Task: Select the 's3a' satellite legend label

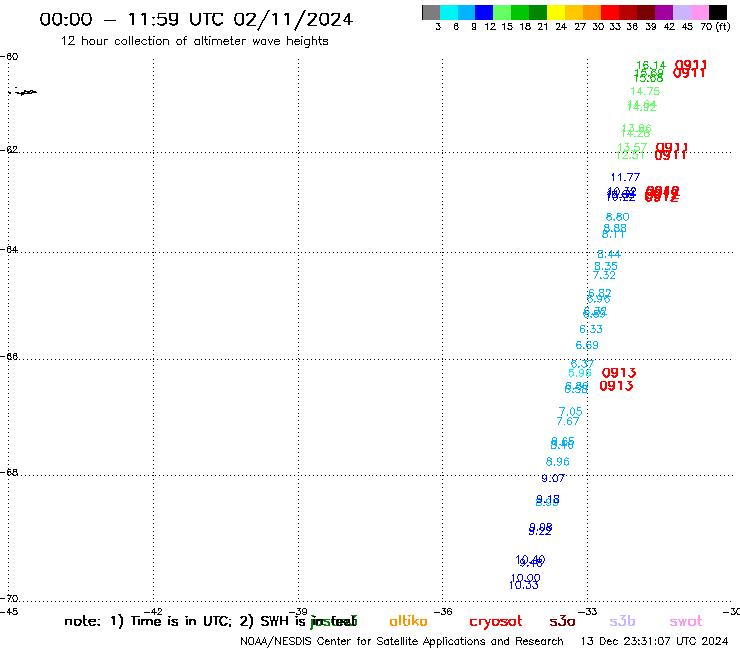Action: pyautogui.click(x=563, y=621)
